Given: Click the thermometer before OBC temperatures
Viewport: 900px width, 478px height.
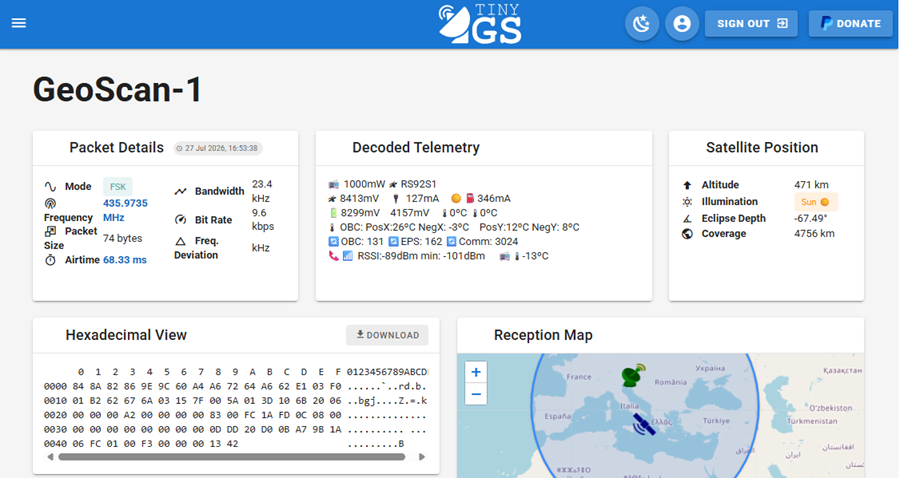Looking at the screenshot, I should [332, 227].
